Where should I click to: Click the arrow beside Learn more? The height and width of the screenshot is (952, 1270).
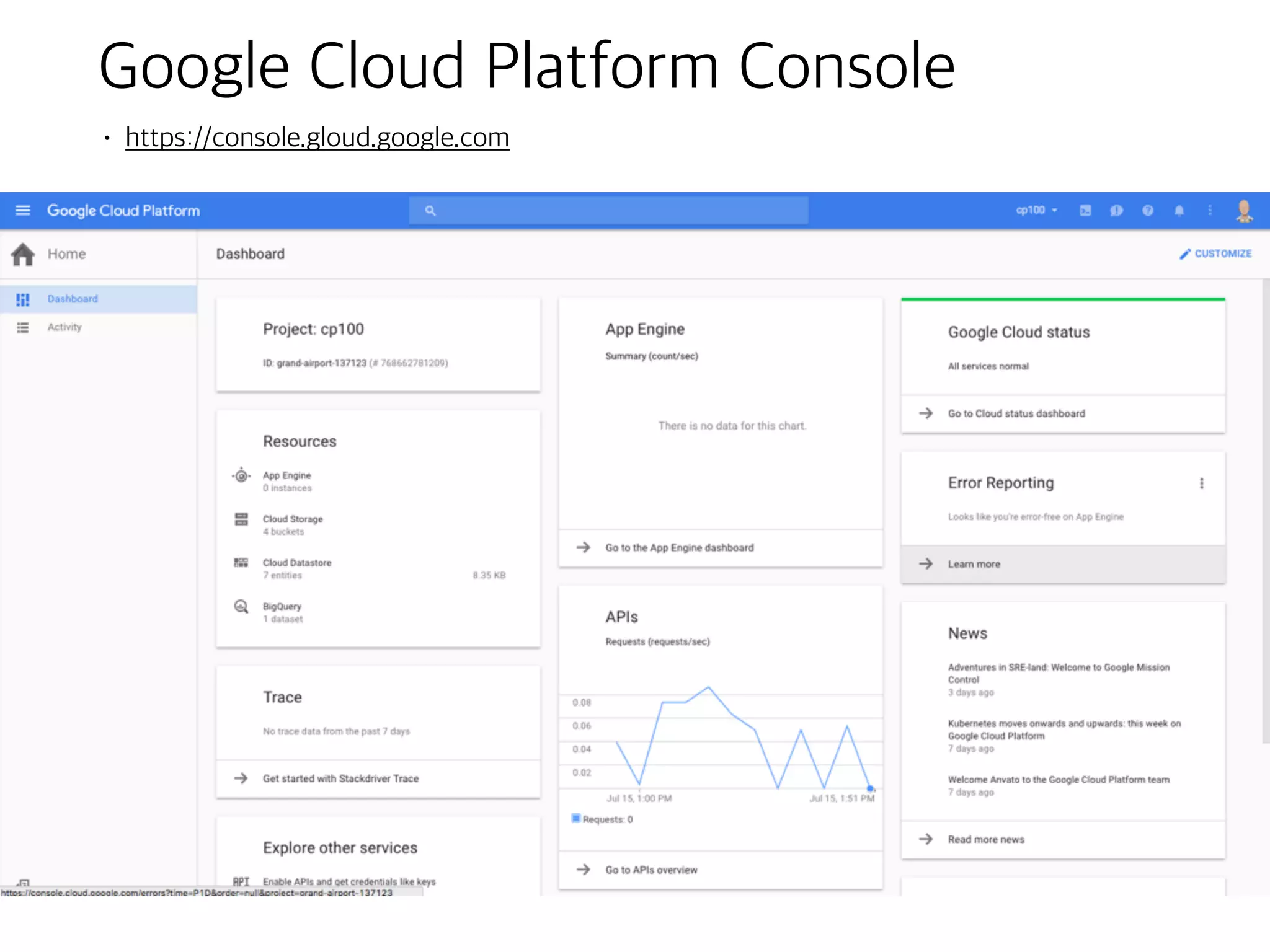pos(926,563)
